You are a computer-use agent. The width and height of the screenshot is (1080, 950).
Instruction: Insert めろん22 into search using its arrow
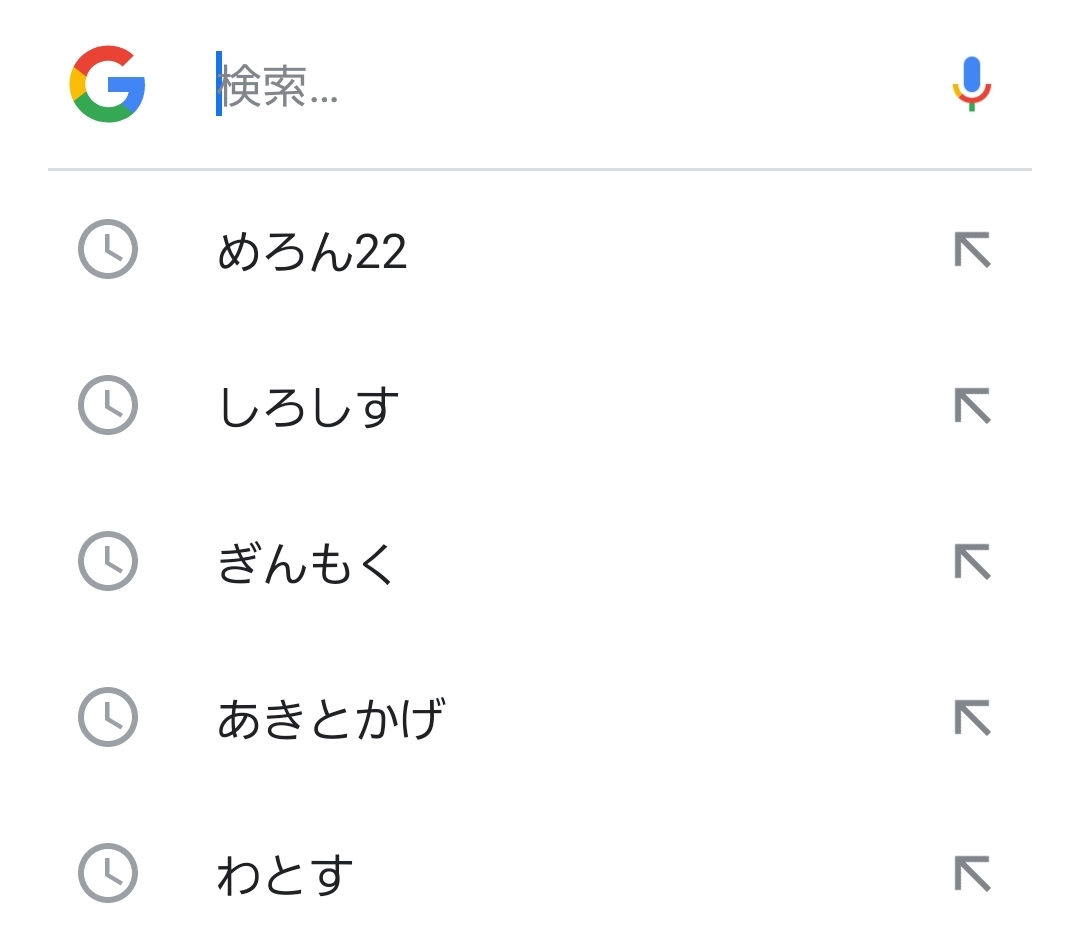click(972, 250)
